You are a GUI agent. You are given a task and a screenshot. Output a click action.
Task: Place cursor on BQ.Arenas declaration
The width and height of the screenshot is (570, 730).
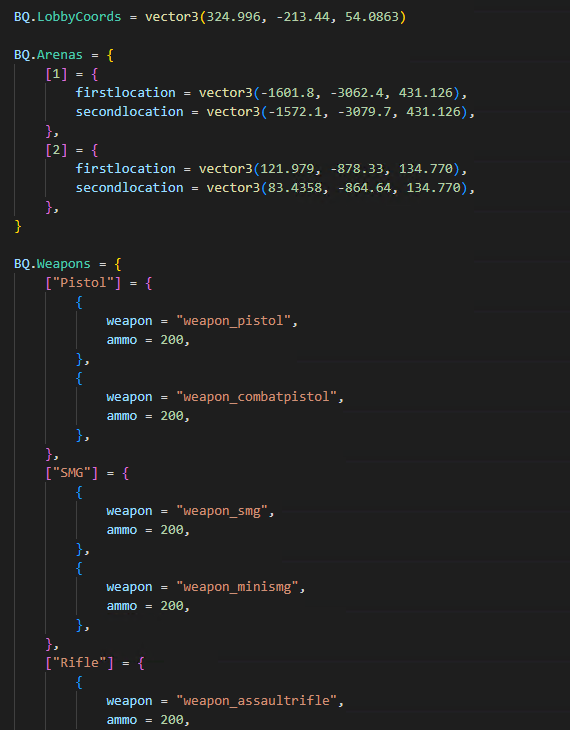(x=48, y=55)
